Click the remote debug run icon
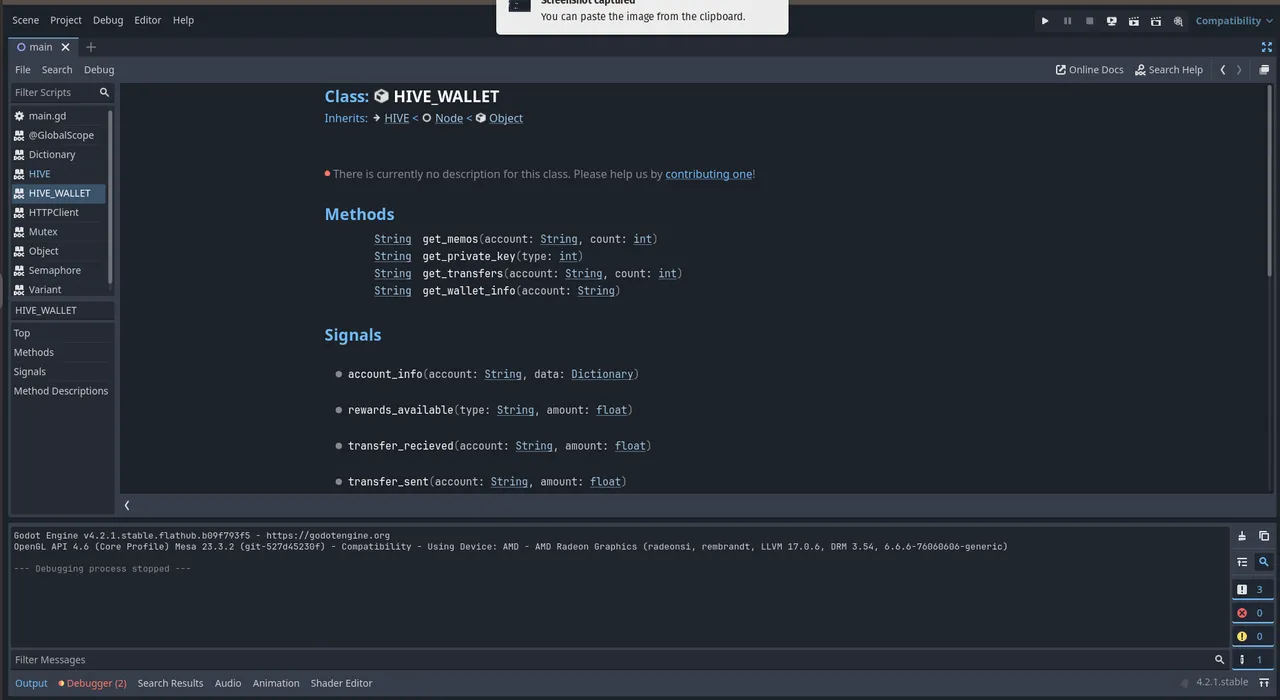Image resolution: width=1280 pixels, height=700 pixels. (x=1111, y=21)
